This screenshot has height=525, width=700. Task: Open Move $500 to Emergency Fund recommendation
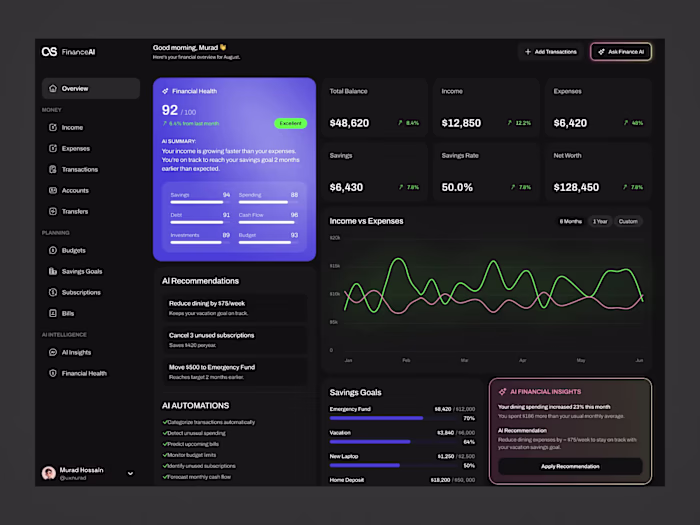234,372
